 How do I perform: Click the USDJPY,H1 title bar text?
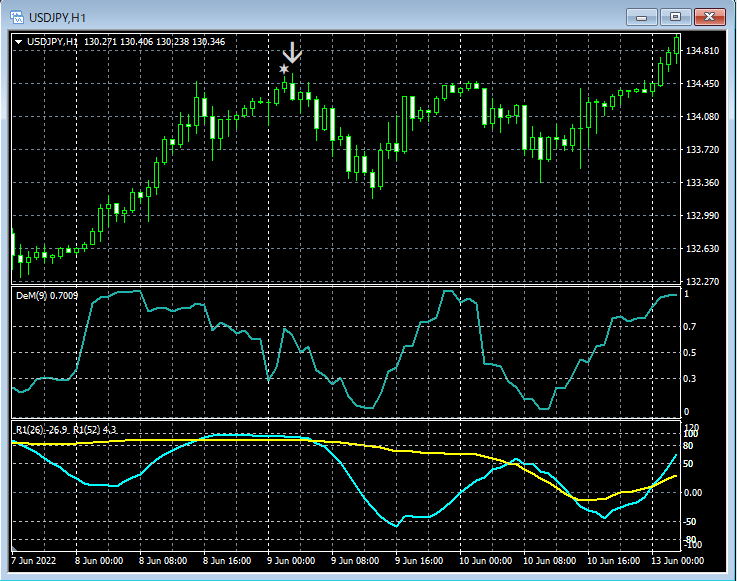[x=56, y=17]
